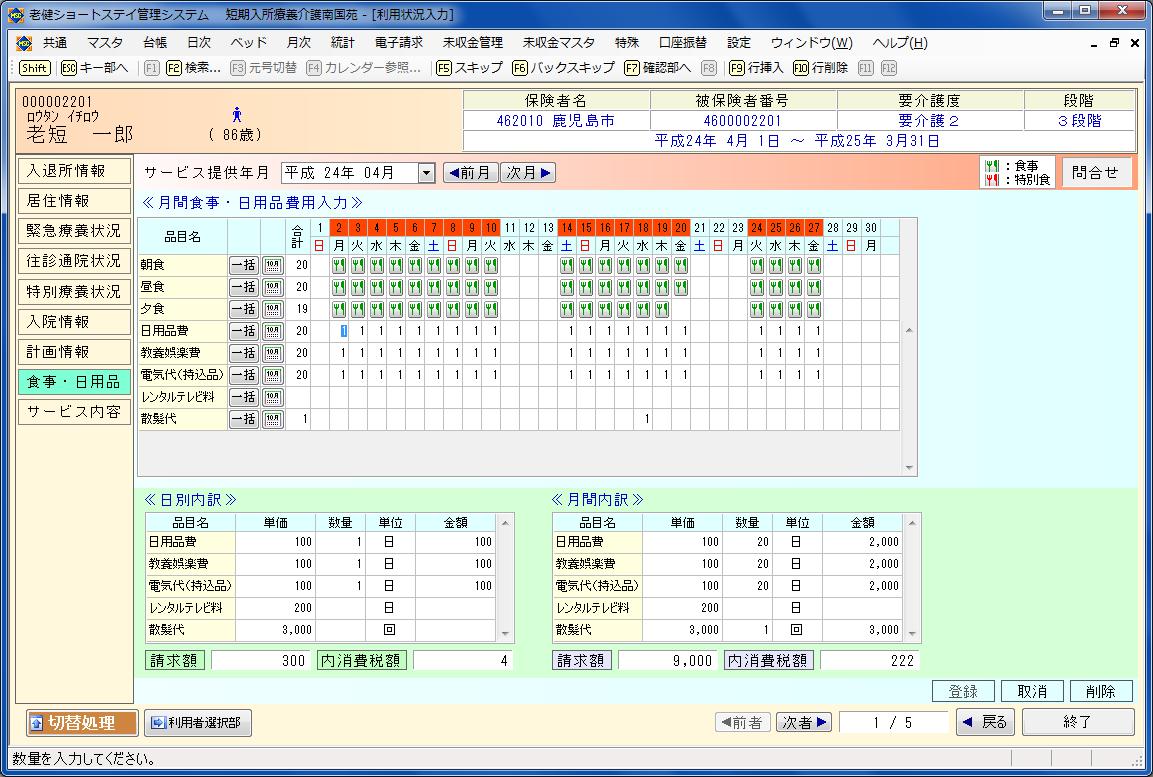Open the 電子請求 menu
This screenshot has height=777, width=1153.
click(x=399, y=43)
